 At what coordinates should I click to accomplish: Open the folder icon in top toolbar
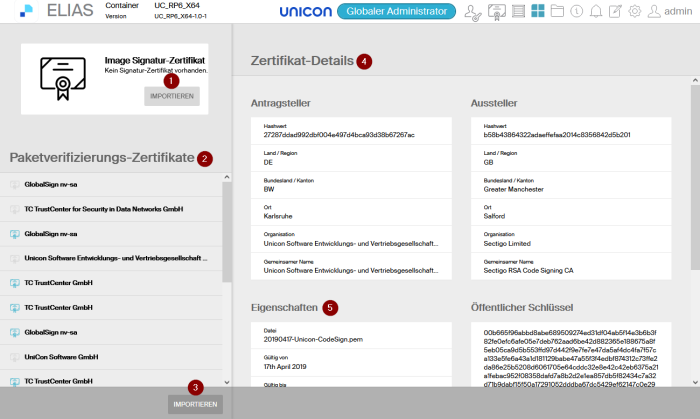click(557, 11)
